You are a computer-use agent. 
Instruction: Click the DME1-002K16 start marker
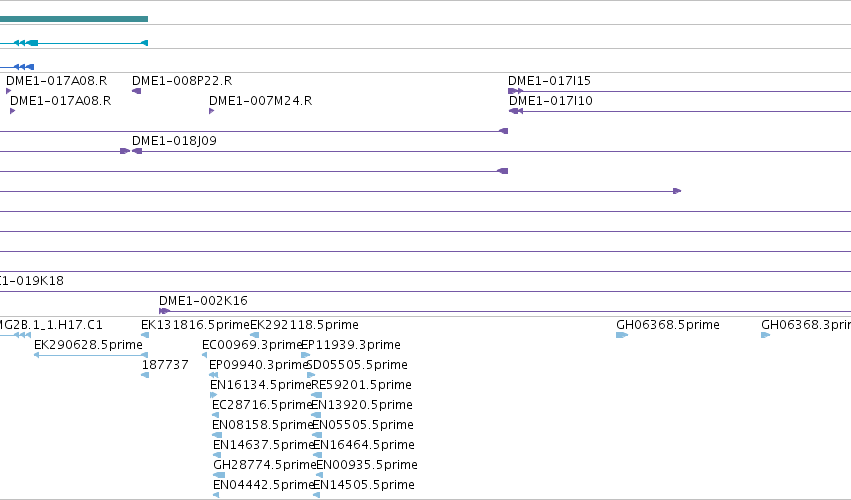tap(164, 311)
